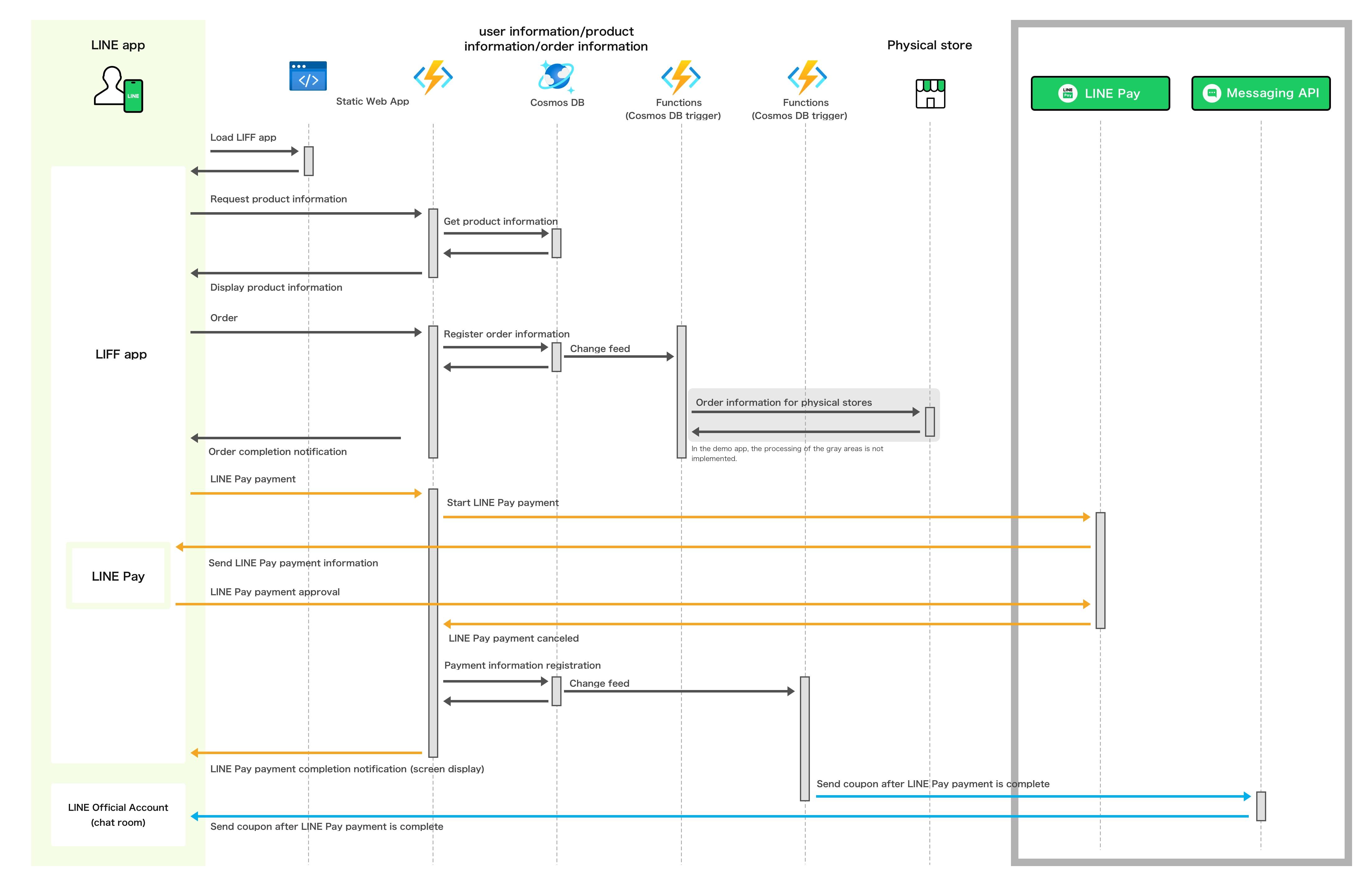Click the 'LINE Pay payment canceled' label
Viewport: 1372px width, 886px height.
pyautogui.click(x=513, y=638)
